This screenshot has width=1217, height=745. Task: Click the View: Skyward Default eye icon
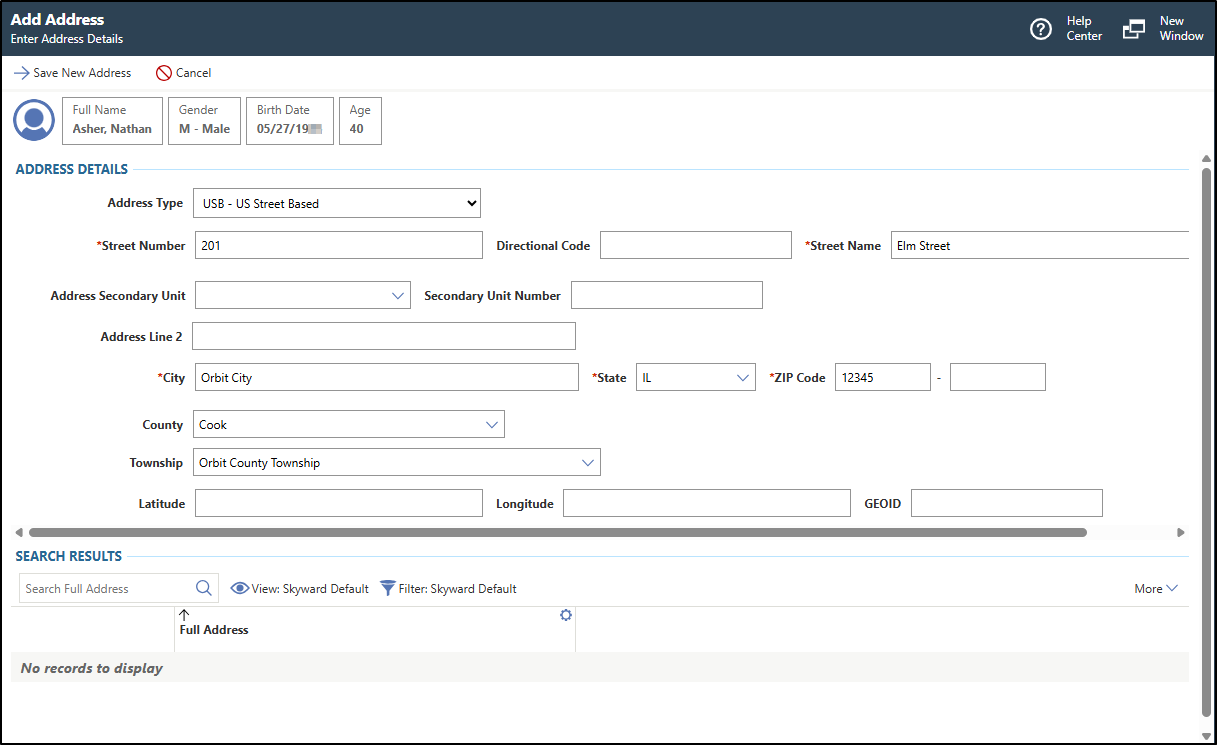coord(240,588)
